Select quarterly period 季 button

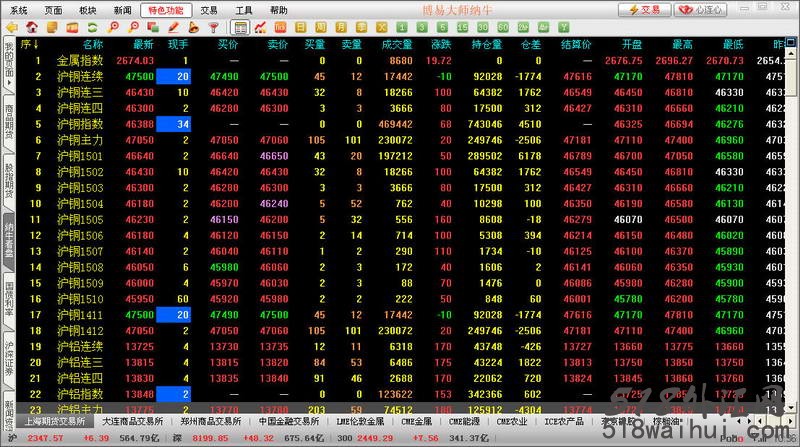click(x=361, y=28)
